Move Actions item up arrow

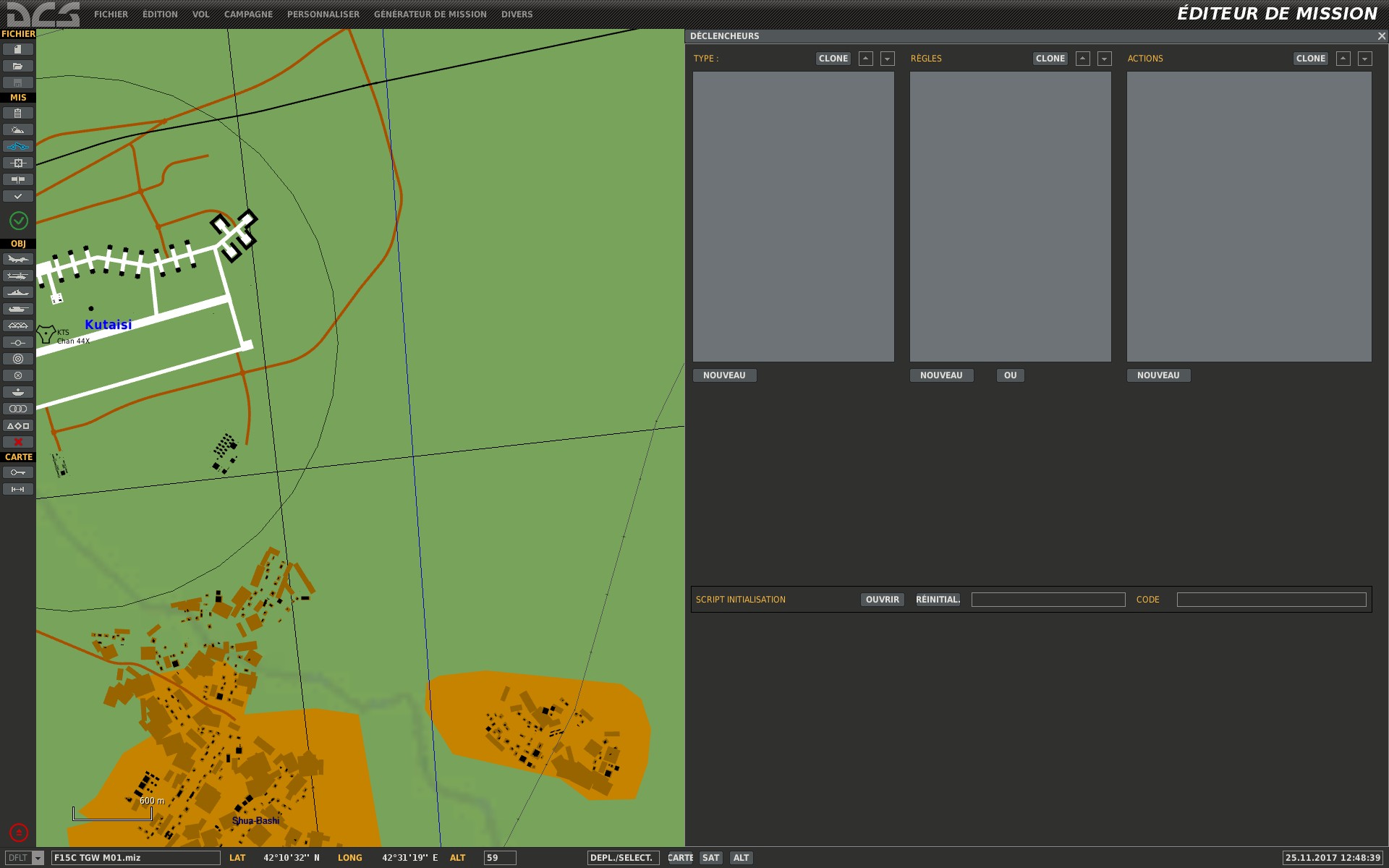coord(1343,59)
